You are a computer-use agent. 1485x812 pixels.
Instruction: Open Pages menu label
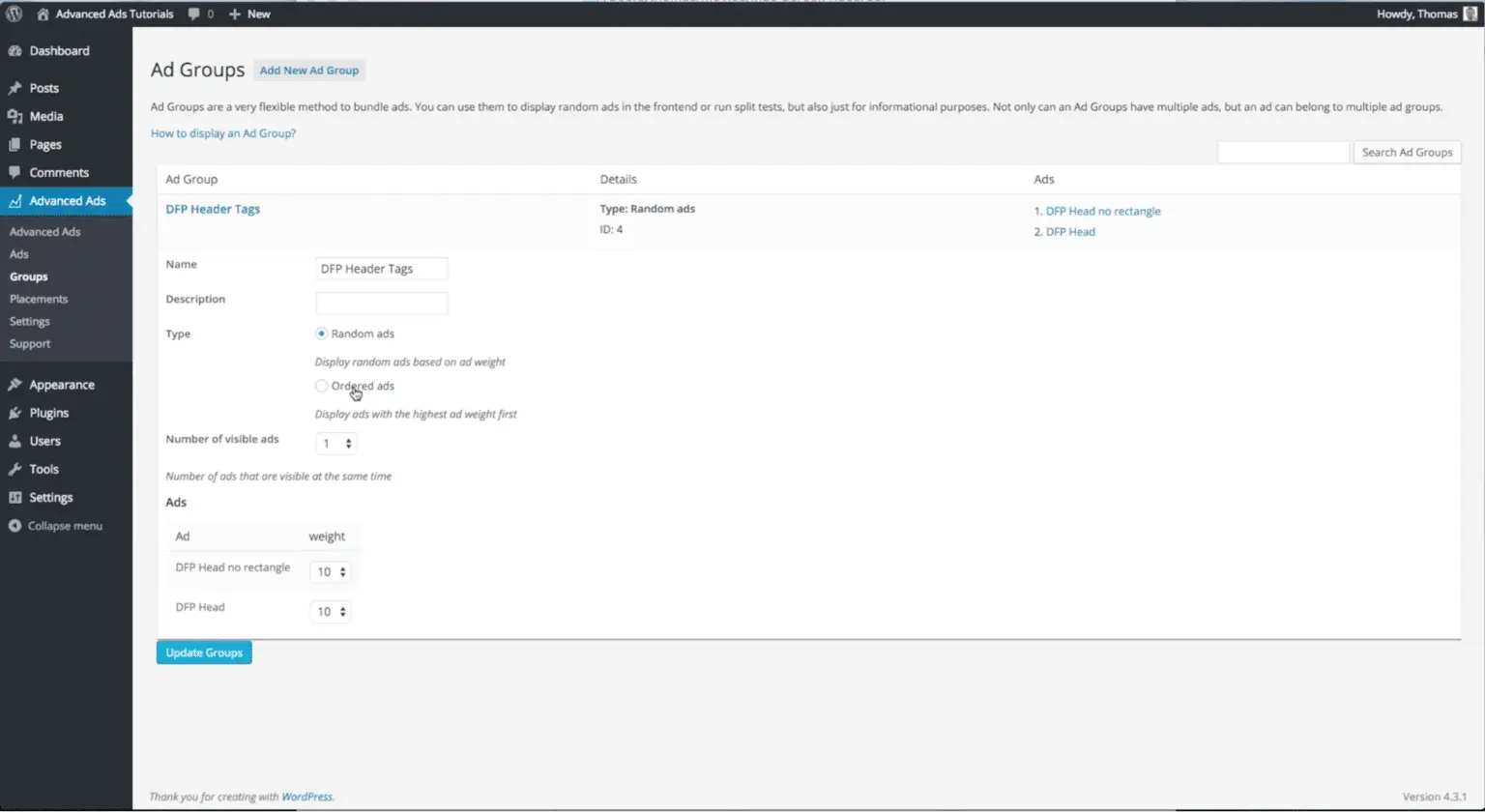tap(45, 144)
